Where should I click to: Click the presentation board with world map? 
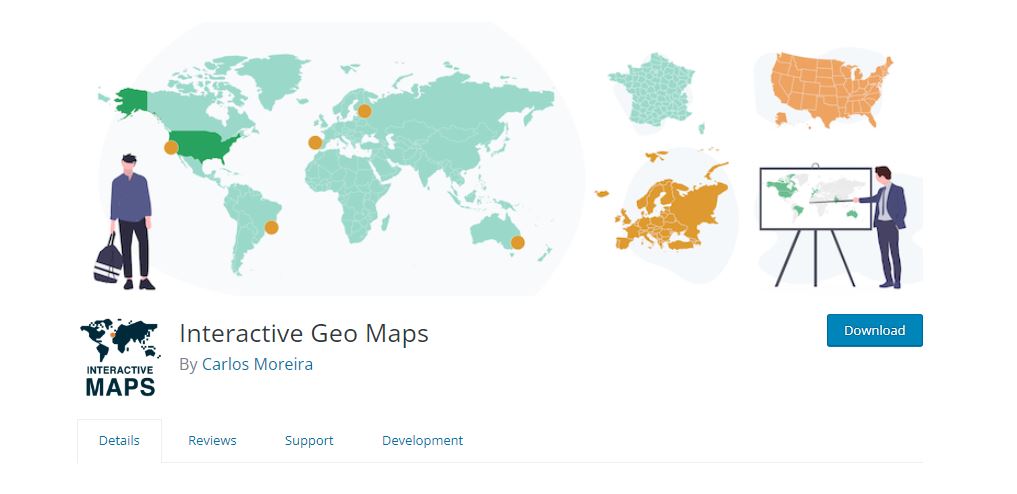[x=815, y=199]
